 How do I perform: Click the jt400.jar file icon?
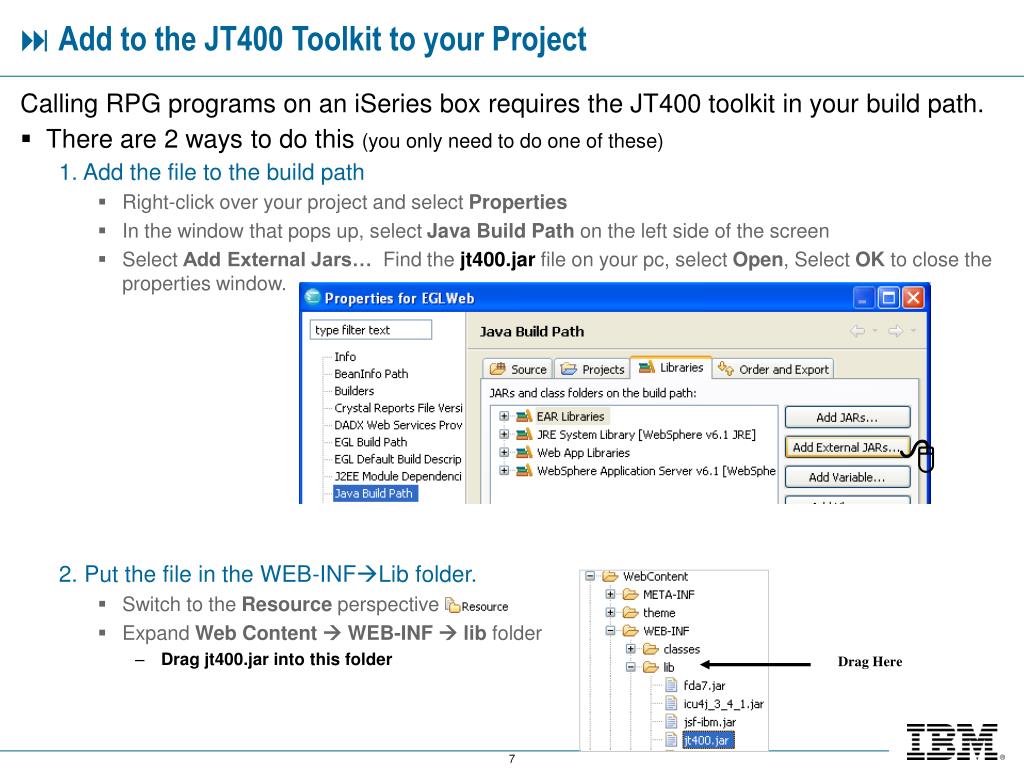point(671,740)
